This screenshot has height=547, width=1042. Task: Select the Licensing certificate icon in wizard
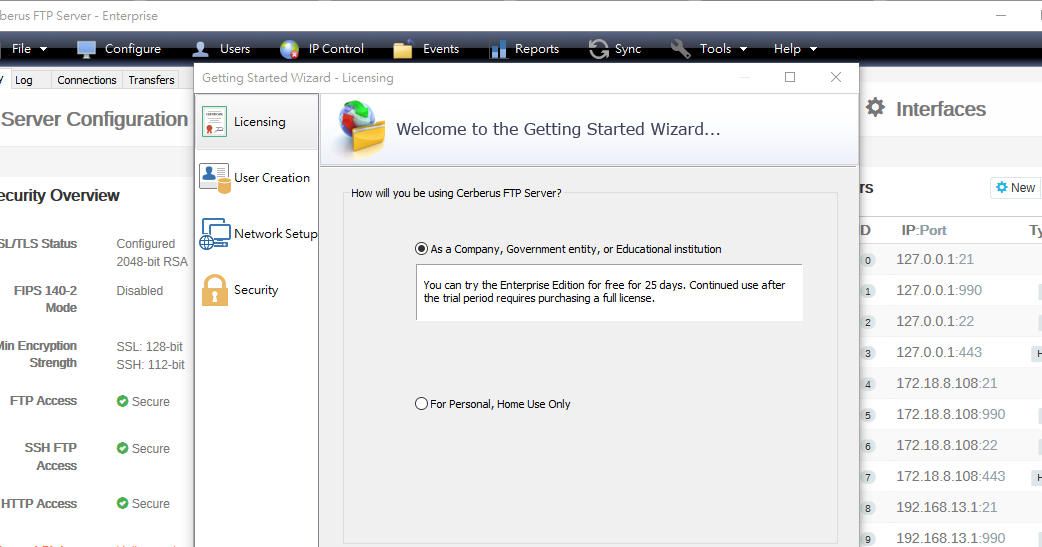[x=215, y=122]
